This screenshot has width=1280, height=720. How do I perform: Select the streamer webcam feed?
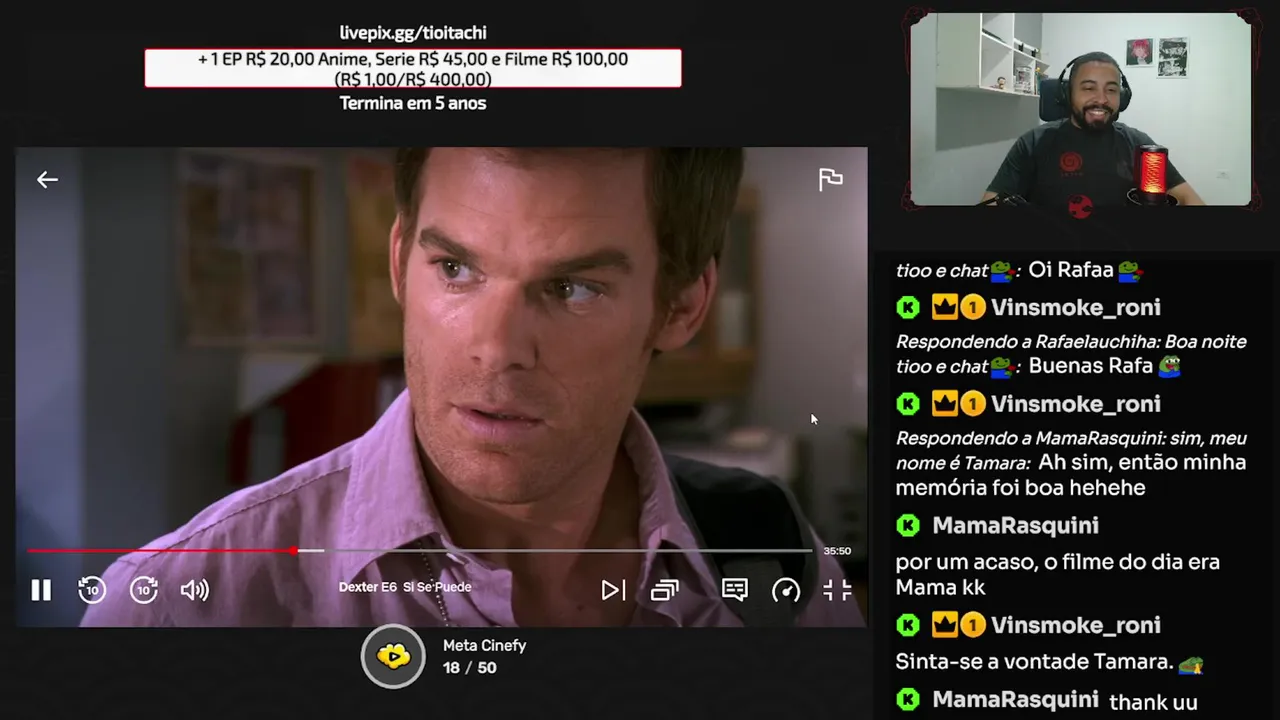point(1081,108)
